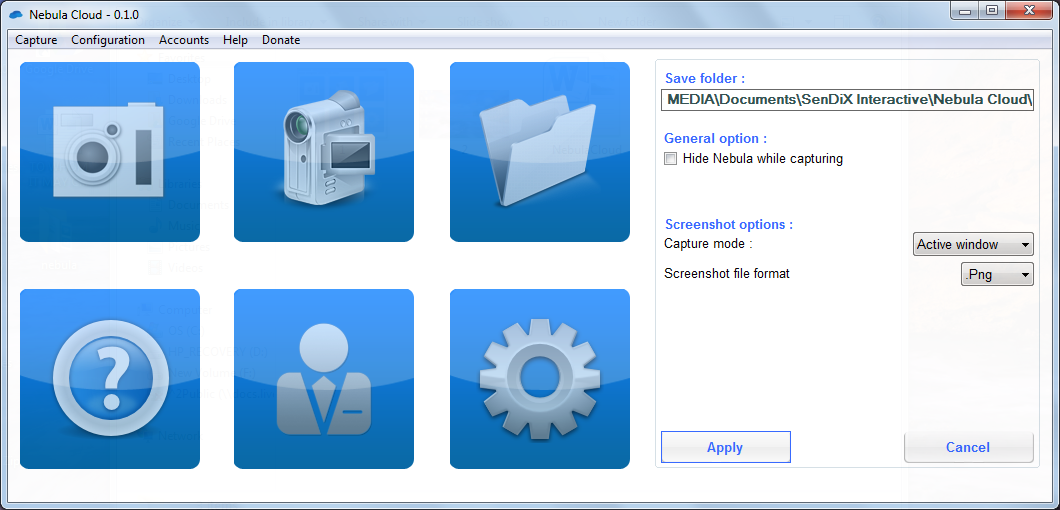Expand the Capture mode dropdown

(x=973, y=244)
